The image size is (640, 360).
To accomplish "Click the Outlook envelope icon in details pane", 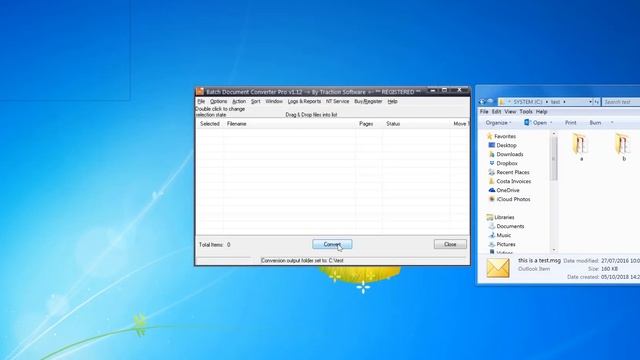I will pyautogui.click(x=498, y=268).
